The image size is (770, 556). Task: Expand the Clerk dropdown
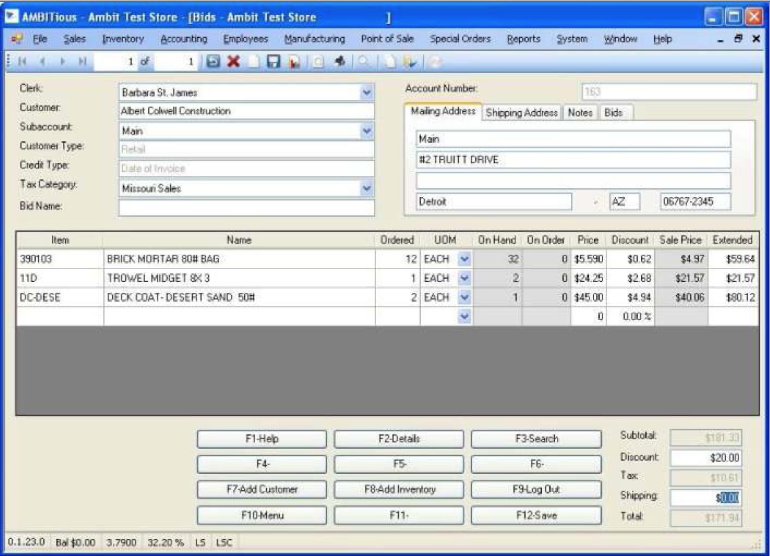pos(365,92)
